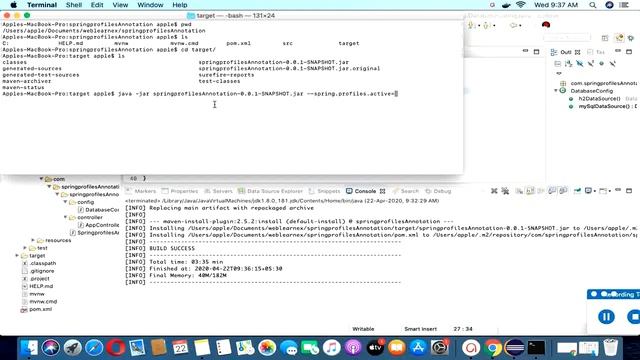The width and height of the screenshot is (640, 360).
Task: Switch to the Debug tab
Action: 439,191
